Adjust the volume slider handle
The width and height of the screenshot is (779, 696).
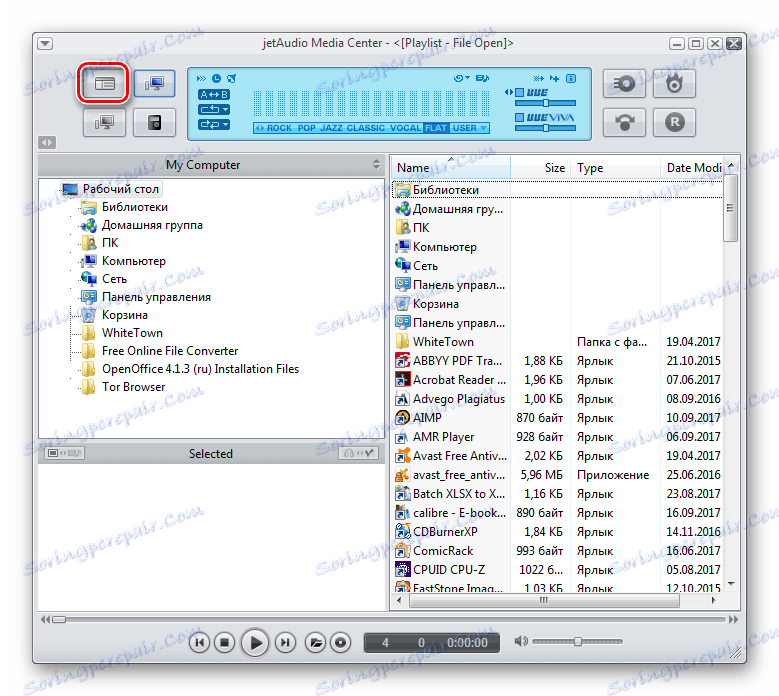coord(577,641)
